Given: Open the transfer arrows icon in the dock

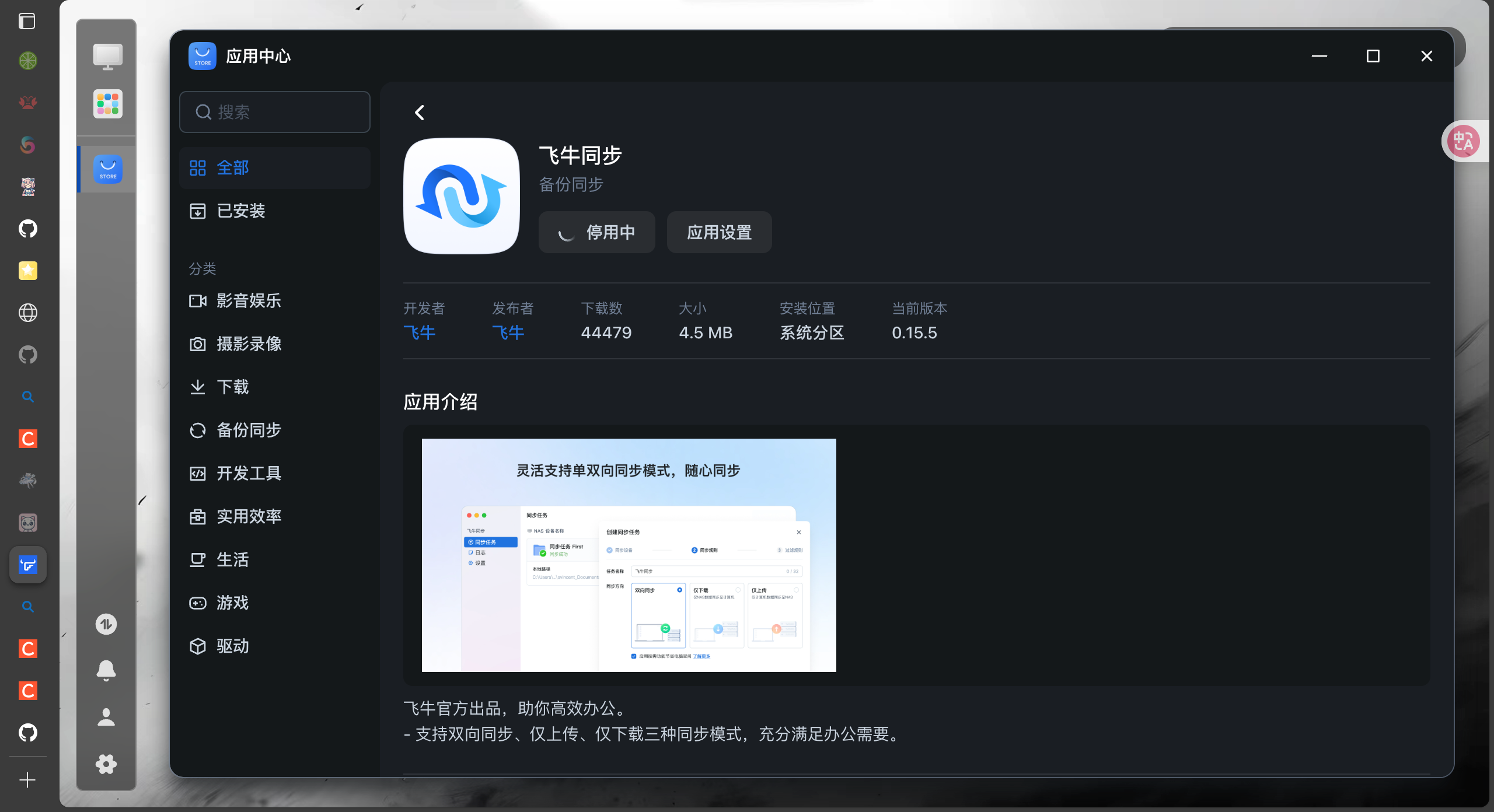Looking at the screenshot, I should pos(106,625).
